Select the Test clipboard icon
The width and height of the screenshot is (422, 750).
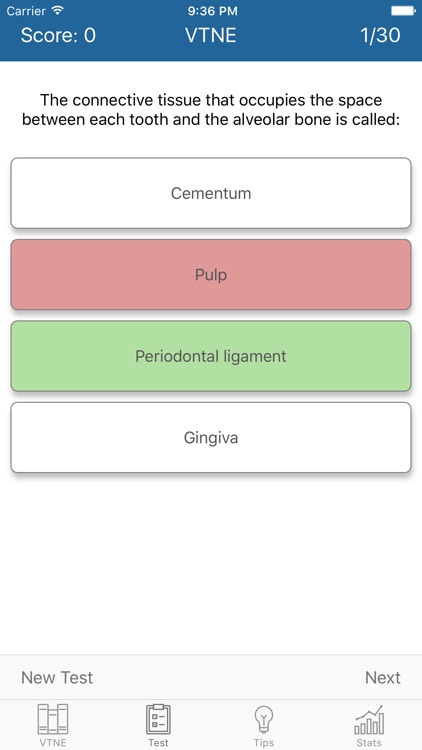click(x=158, y=719)
